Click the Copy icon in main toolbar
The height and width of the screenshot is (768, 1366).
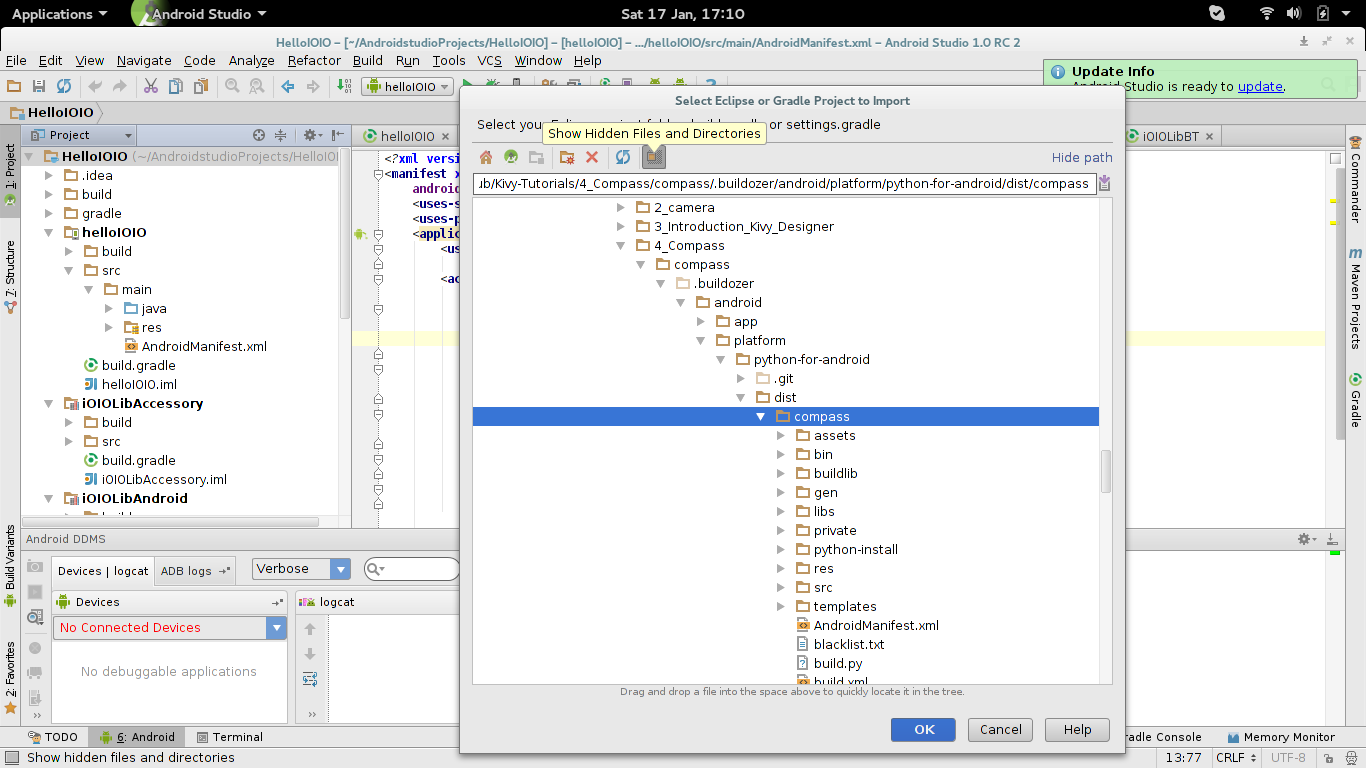tap(176, 87)
